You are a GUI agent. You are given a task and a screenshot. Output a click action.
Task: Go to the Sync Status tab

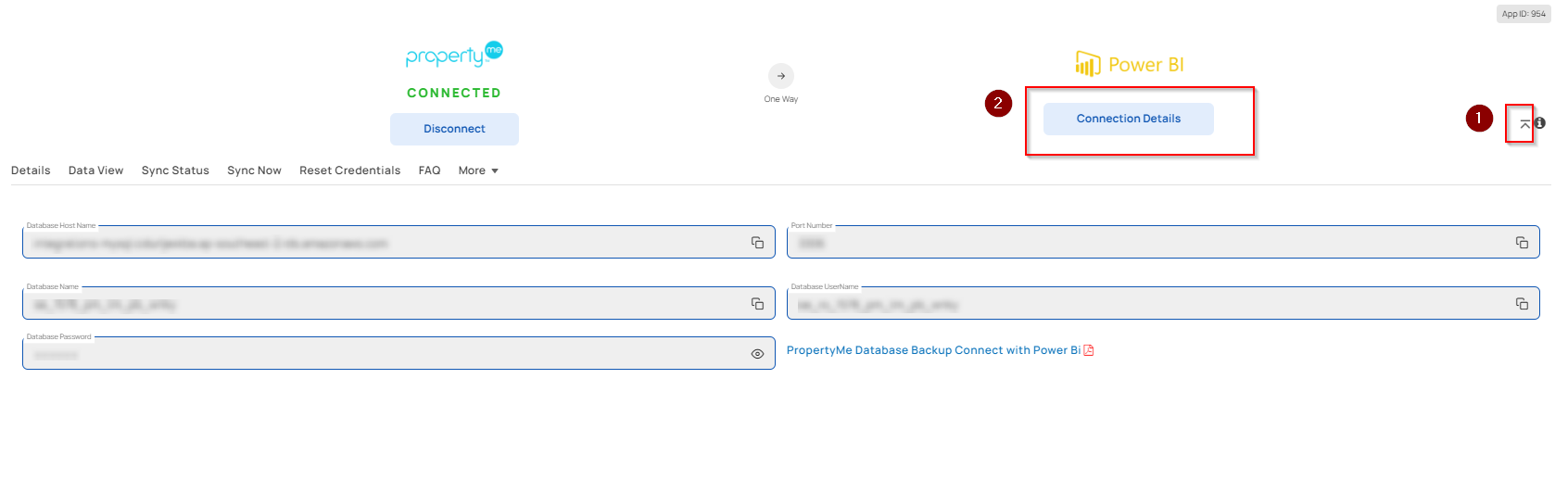coord(175,171)
